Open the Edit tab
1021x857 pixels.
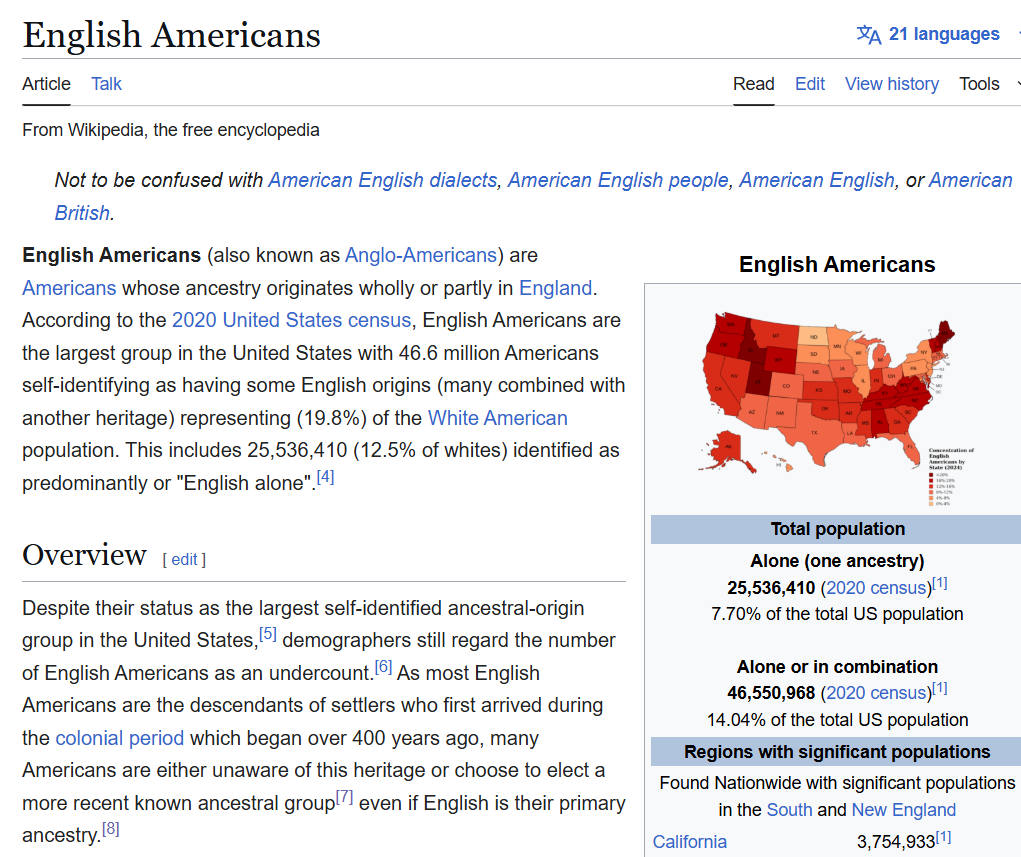pos(809,84)
